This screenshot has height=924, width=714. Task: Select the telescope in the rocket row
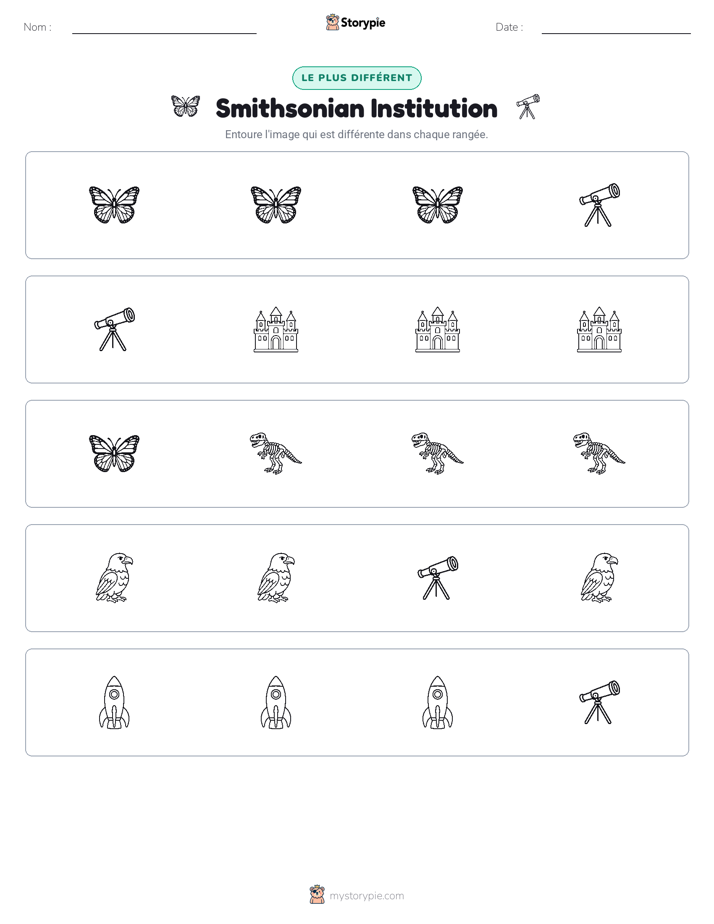pos(599,702)
